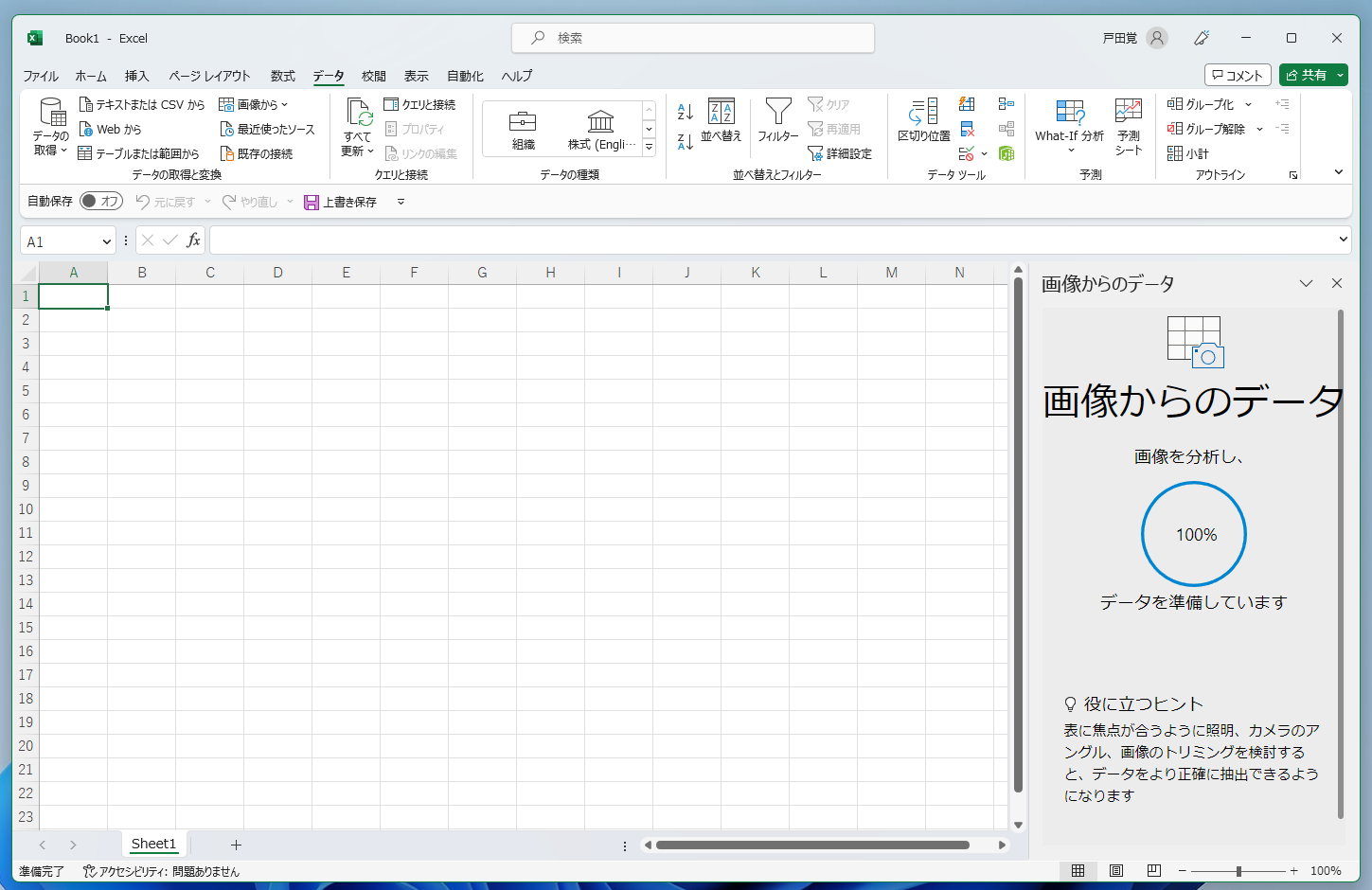This screenshot has height=890, width=1372.
Task: Open the 戸田覚 account profile
Action: tap(1134, 38)
